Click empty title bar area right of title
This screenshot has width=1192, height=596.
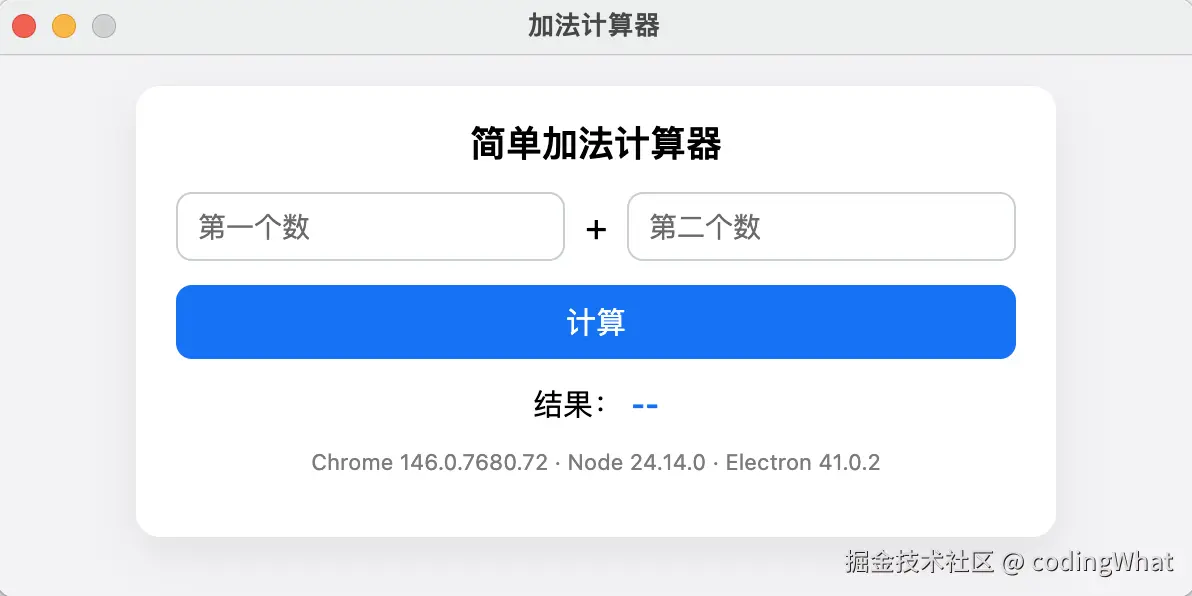(900, 26)
